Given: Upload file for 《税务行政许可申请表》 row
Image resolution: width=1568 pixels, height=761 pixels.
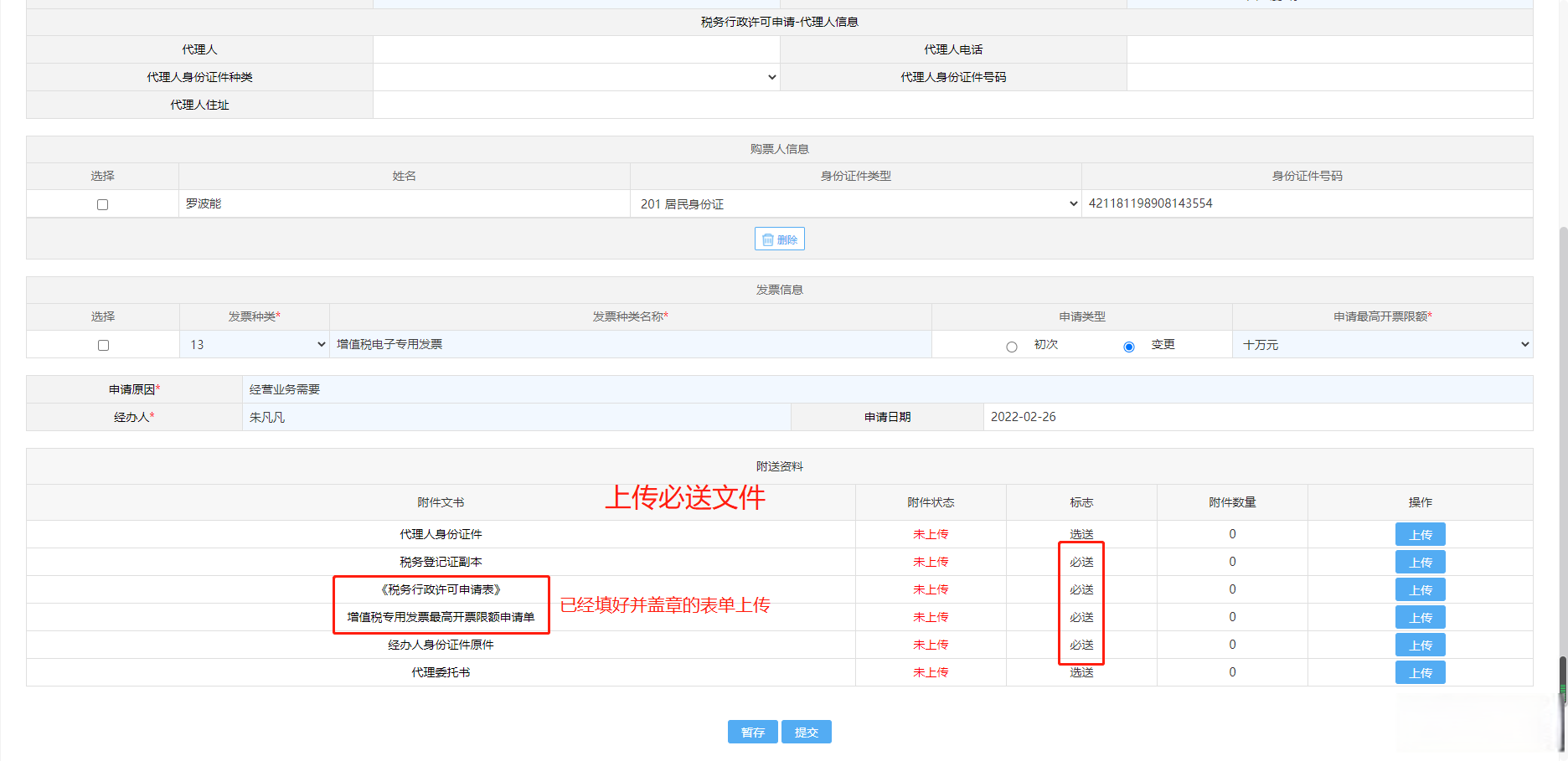Looking at the screenshot, I should tap(1421, 589).
